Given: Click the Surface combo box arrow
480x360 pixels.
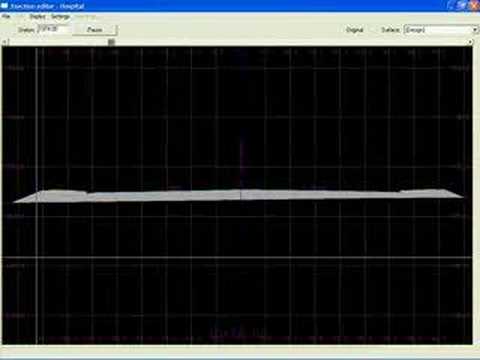Looking at the screenshot, I should pyautogui.click(x=475, y=30).
